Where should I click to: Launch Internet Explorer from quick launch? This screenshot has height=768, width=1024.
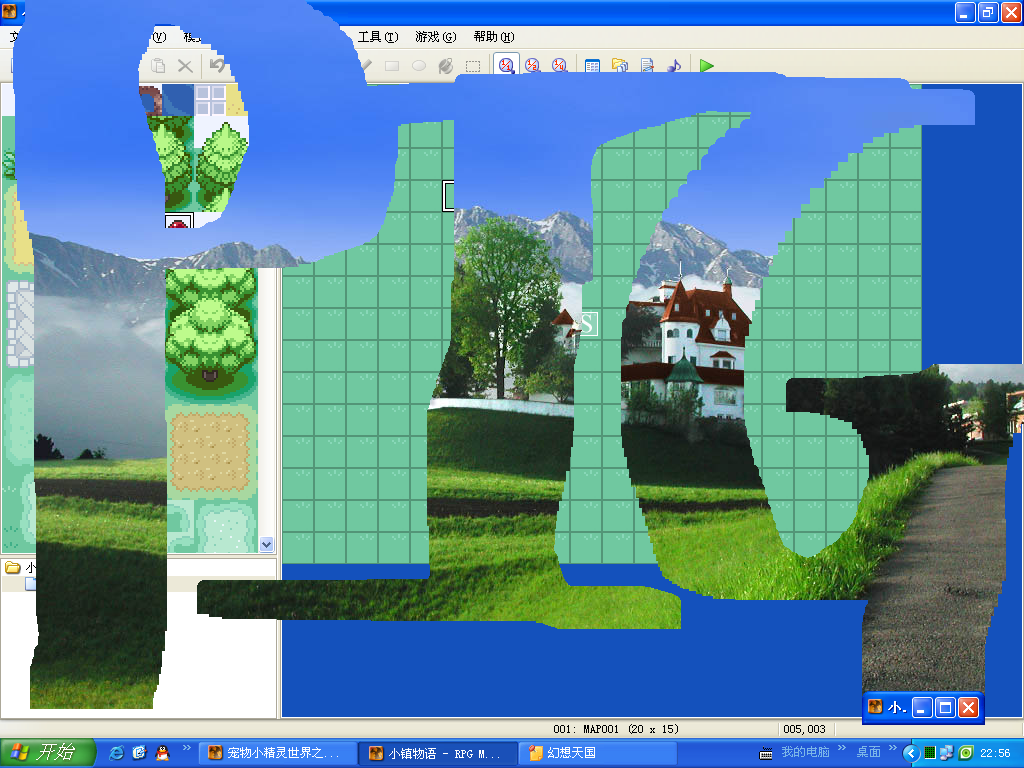pyautogui.click(x=116, y=752)
